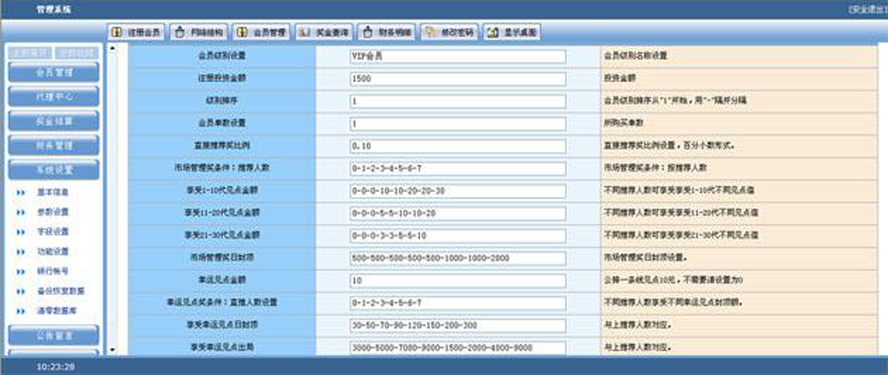Click the 管理系统 title text
The image size is (888, 375).
pyautogui.click(x=54, y=10)
